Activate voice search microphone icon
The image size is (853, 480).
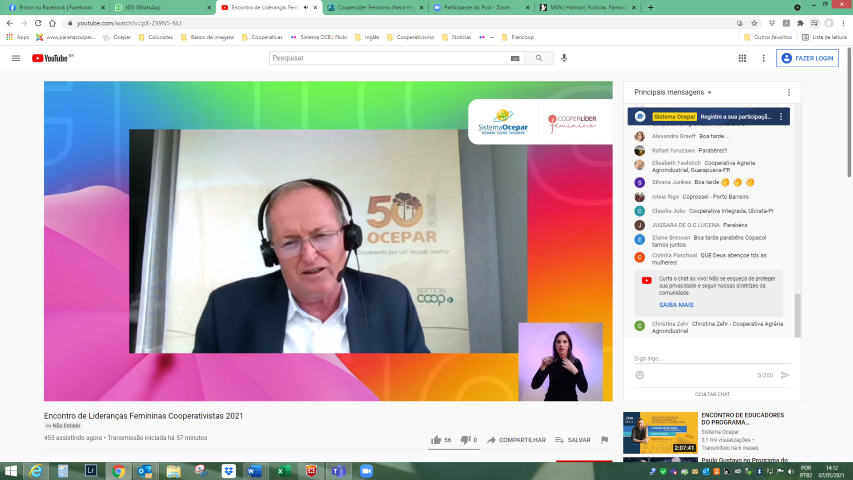point(564,58)
